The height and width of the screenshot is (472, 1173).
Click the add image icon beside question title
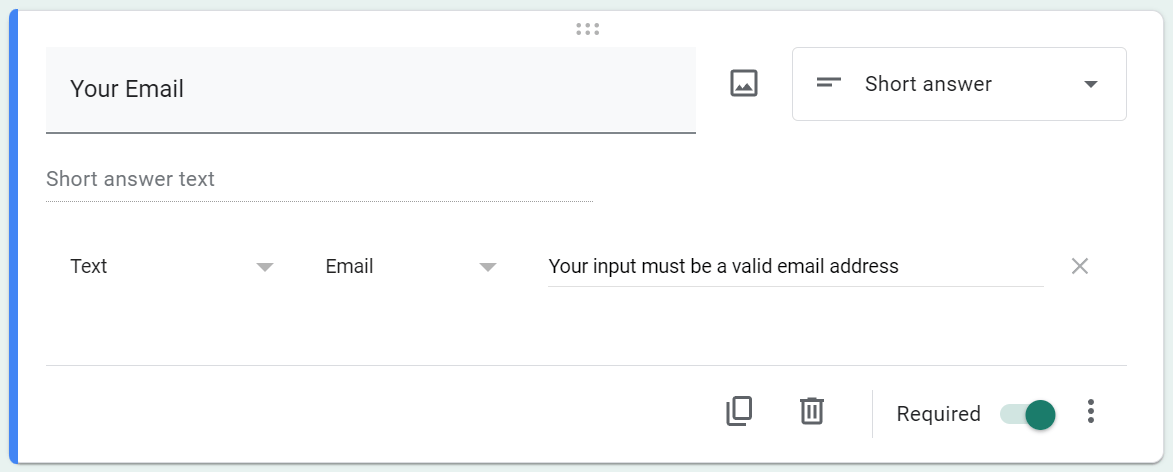click(x=743, y=83)
